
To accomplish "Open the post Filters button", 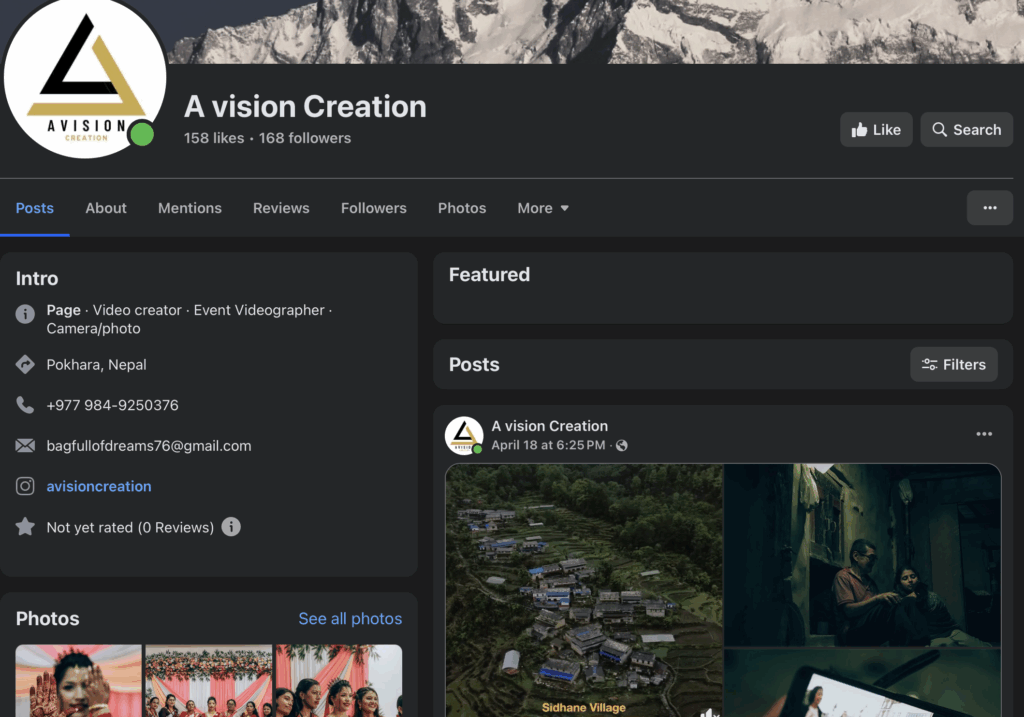I will point(953,364).
